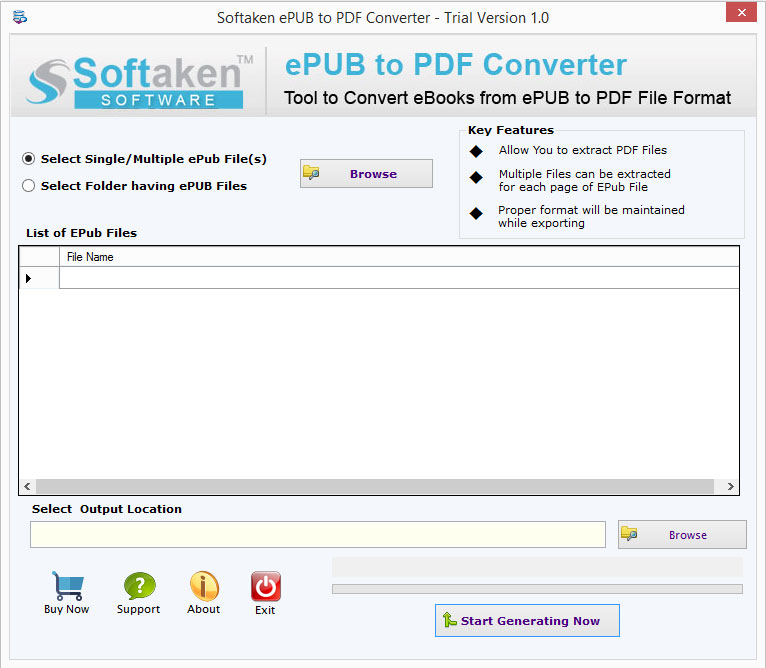Image resolution: width=766 pixels, height=668 pixels.
Task: Open the About info icon
Action: [x=204, y=586]
